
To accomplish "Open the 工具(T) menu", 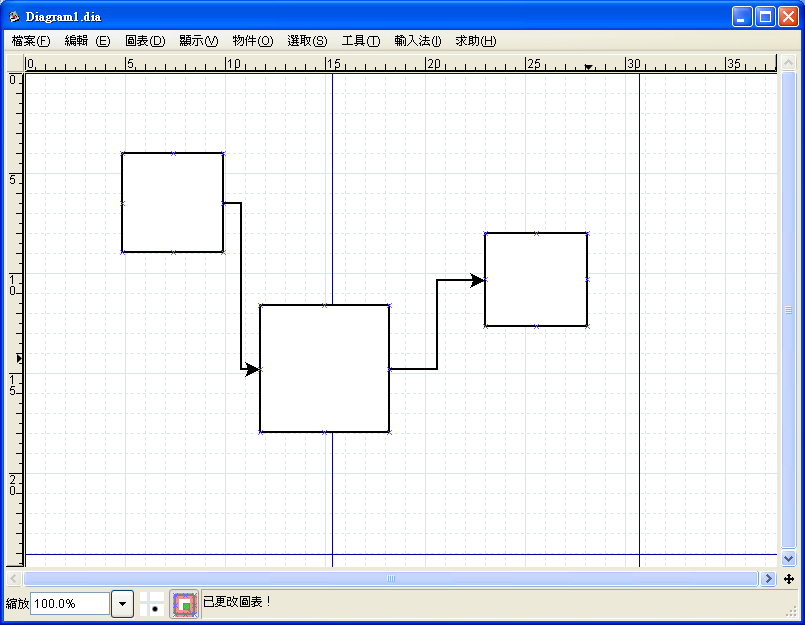I will pos(360,41).
